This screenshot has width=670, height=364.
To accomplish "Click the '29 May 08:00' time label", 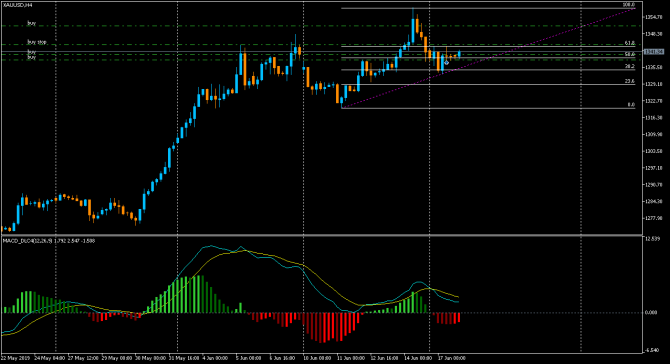I will click(x=117, y=358).
